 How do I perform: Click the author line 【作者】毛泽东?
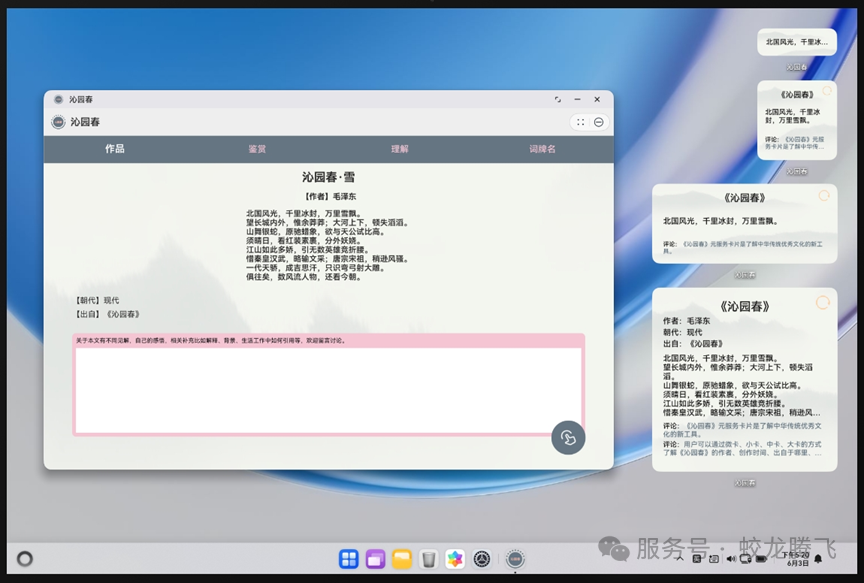[x=330, y=196]
